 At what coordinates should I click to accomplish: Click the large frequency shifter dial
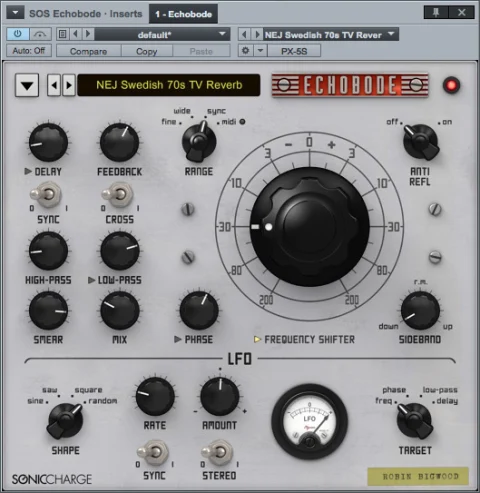[309, 227]
